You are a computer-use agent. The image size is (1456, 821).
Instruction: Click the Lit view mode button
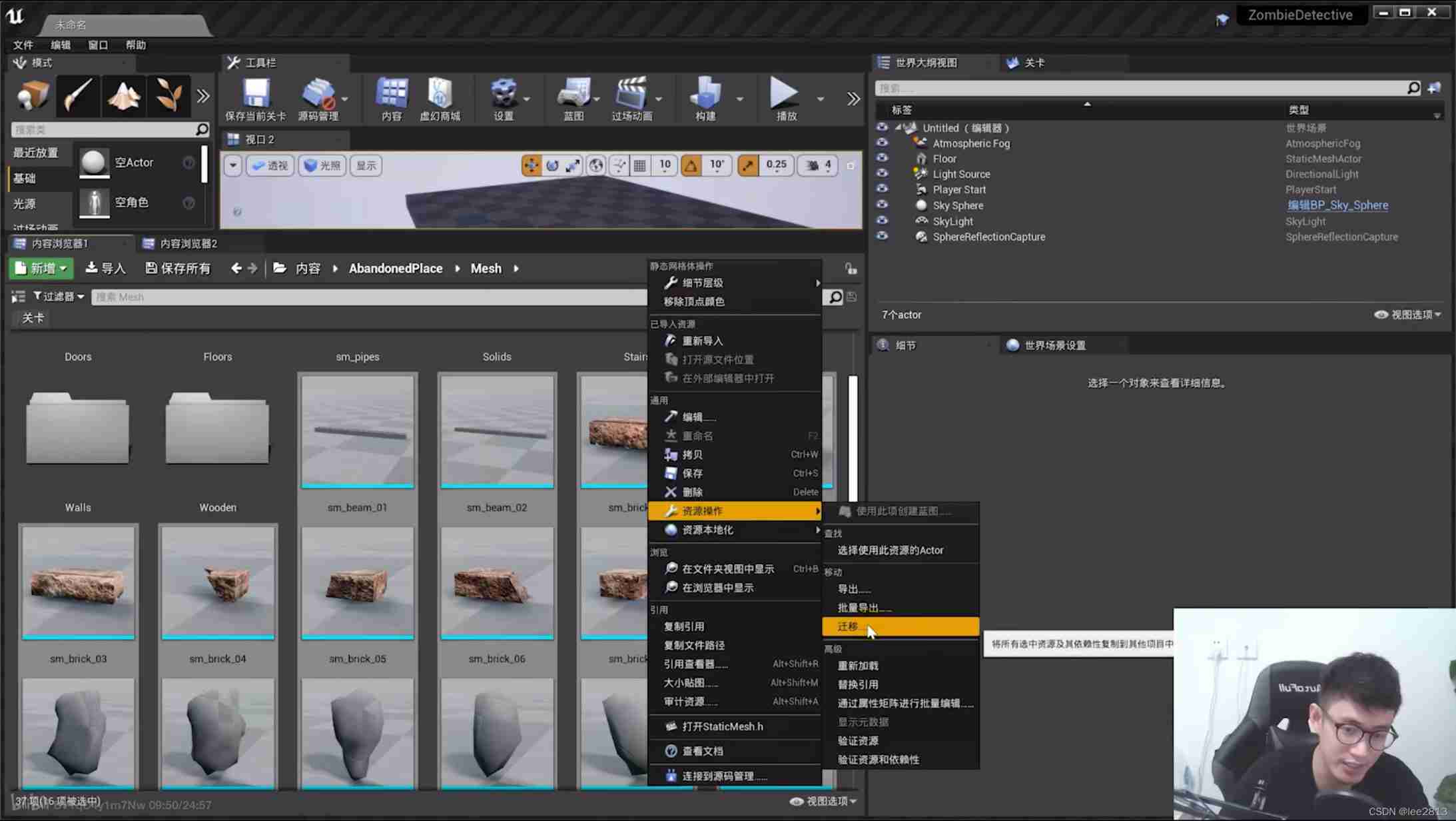tap(322, 165)
